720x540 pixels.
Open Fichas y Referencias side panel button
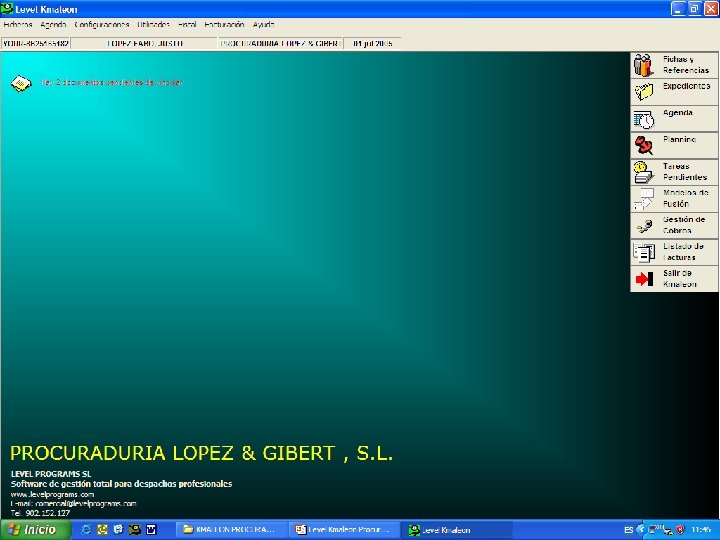pyautogui.click(x=674, y=65)
